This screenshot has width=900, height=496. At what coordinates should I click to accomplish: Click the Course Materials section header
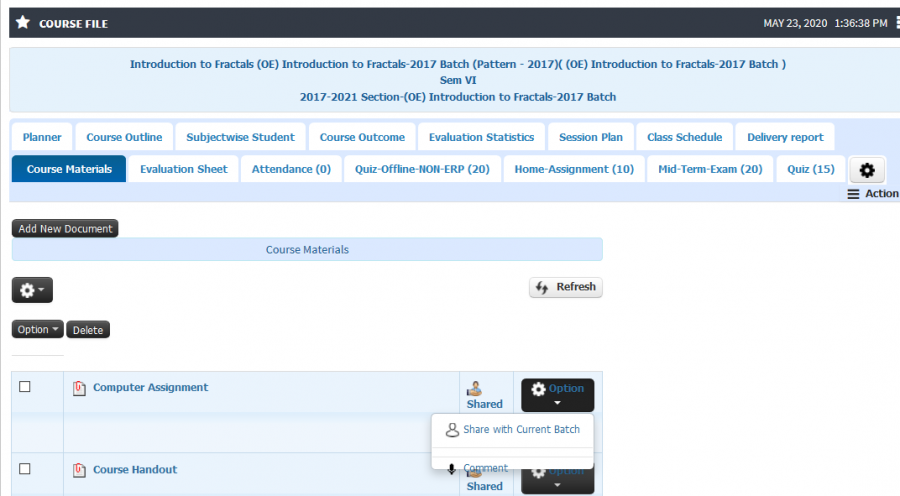pyautogui.click(x=307, y=250)
